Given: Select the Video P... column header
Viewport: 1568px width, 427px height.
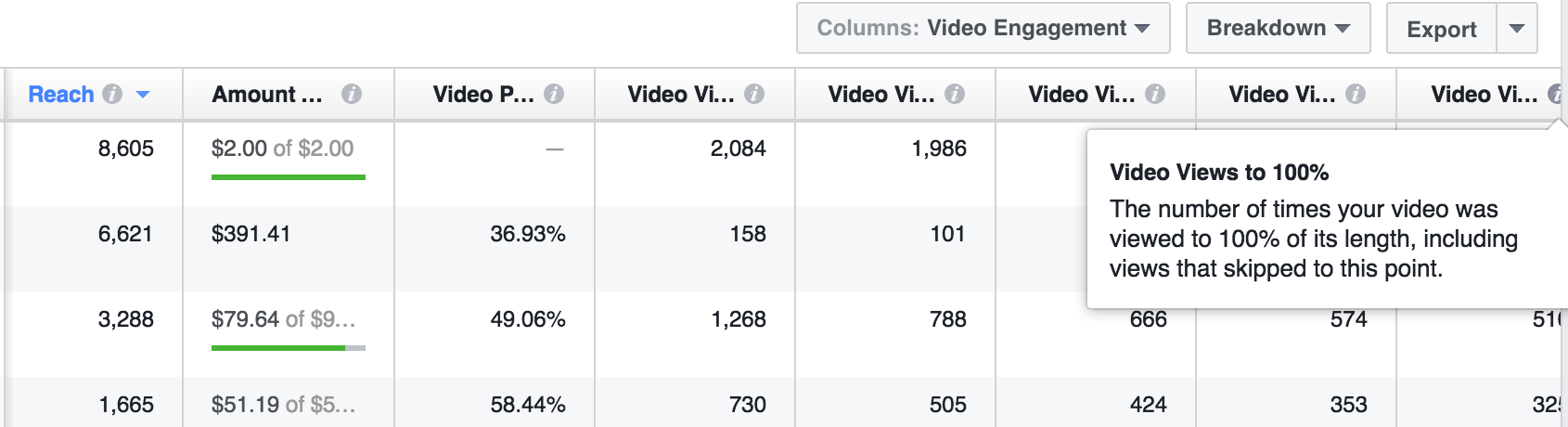Looking at the screenshot, I should coord(483,94).
